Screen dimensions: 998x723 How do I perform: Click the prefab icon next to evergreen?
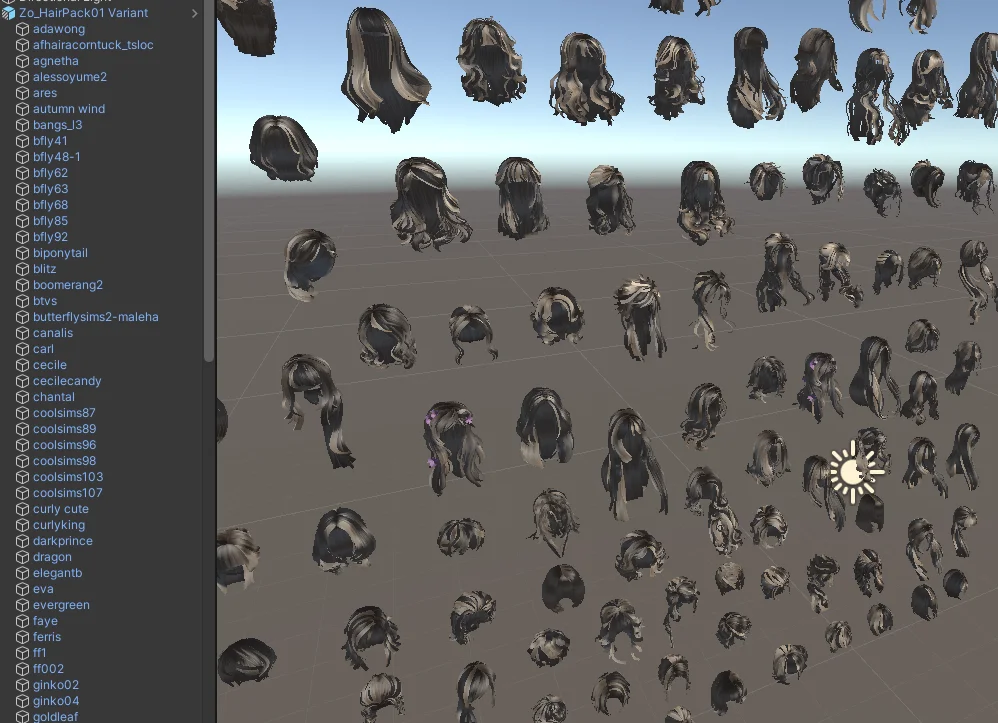click(23, 605)
